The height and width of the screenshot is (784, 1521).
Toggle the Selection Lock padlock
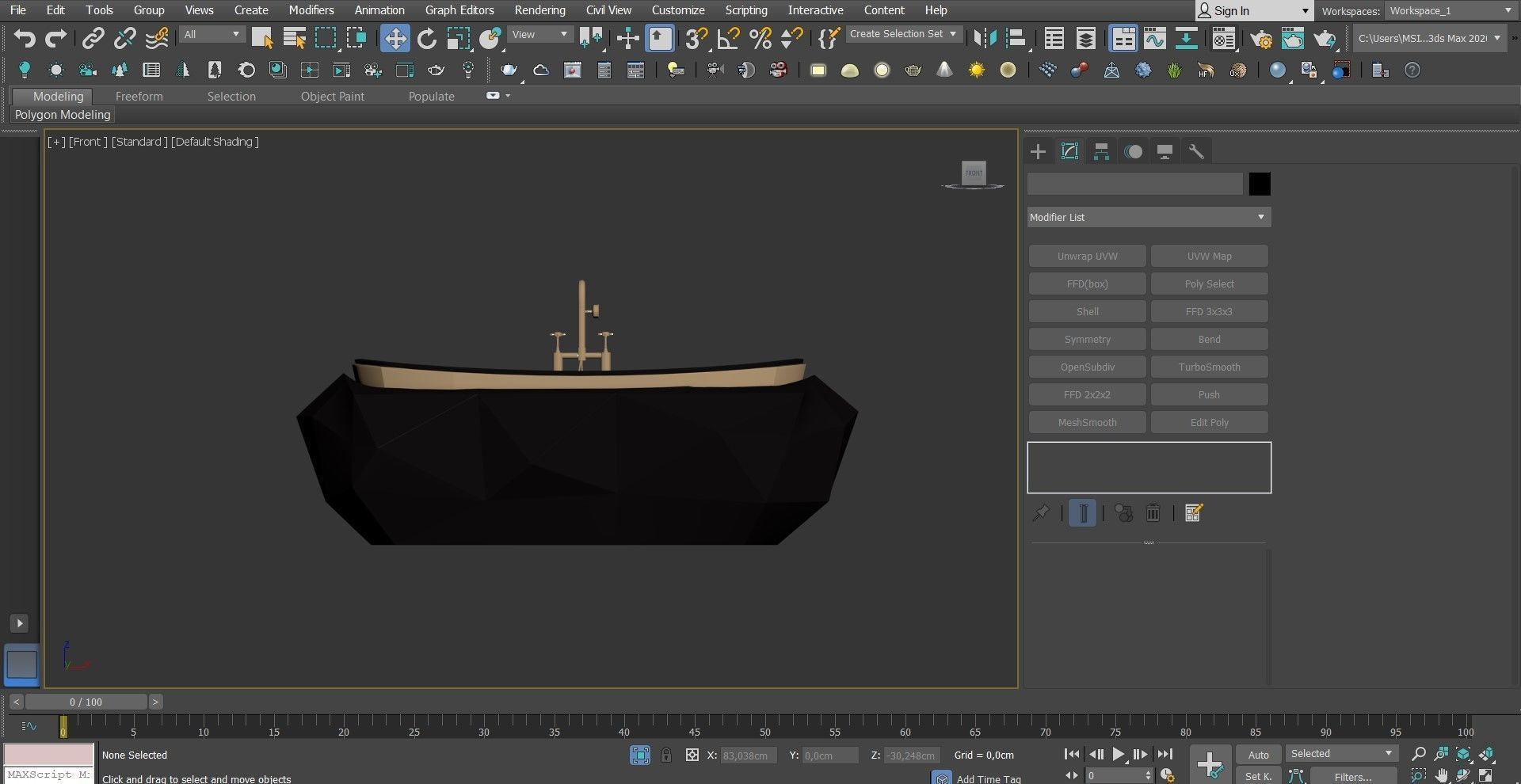tap(666, 755)
